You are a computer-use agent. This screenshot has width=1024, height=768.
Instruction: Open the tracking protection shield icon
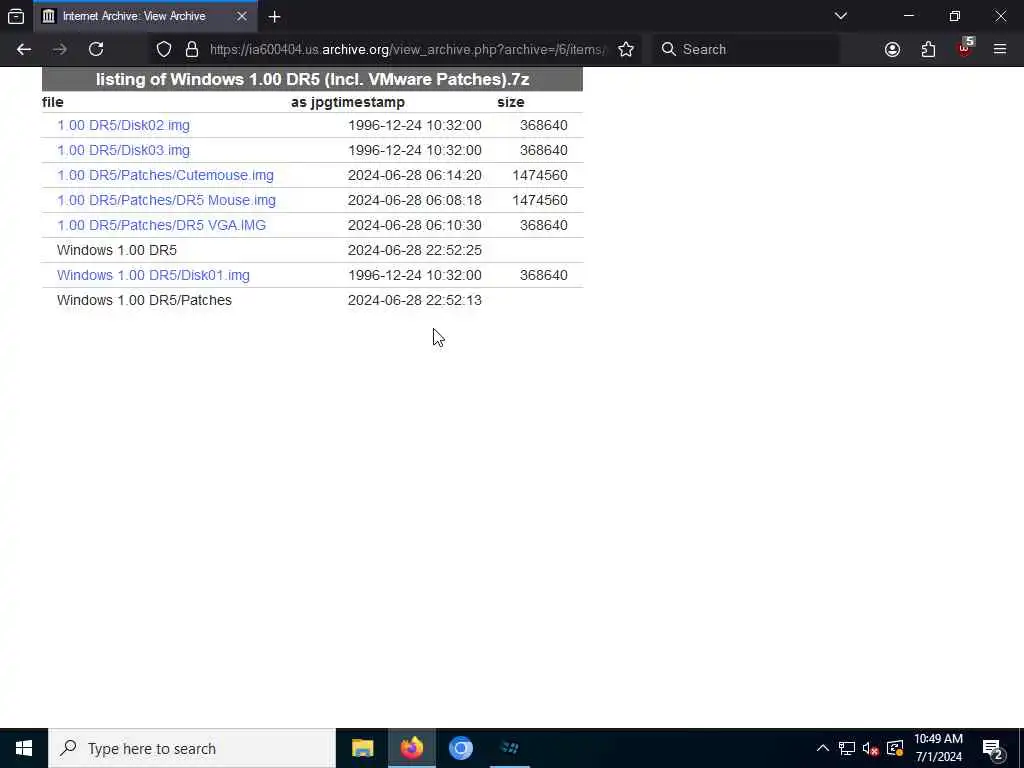click(x=164, y=49)
